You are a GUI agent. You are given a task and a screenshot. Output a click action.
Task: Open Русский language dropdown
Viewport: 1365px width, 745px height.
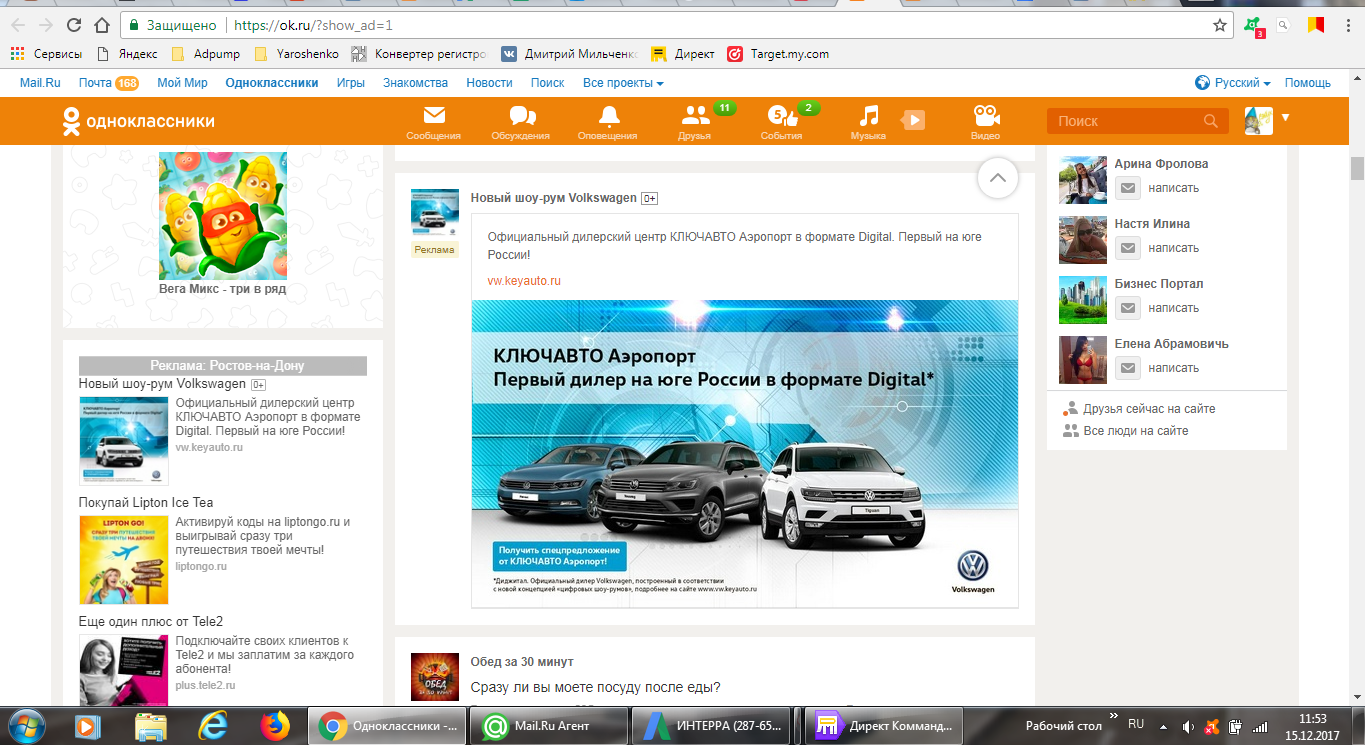tap(1233, 83)
